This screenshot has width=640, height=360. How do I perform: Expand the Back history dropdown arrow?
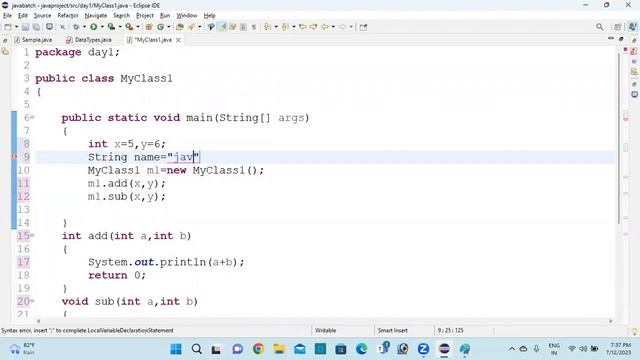tap(333, 27)
